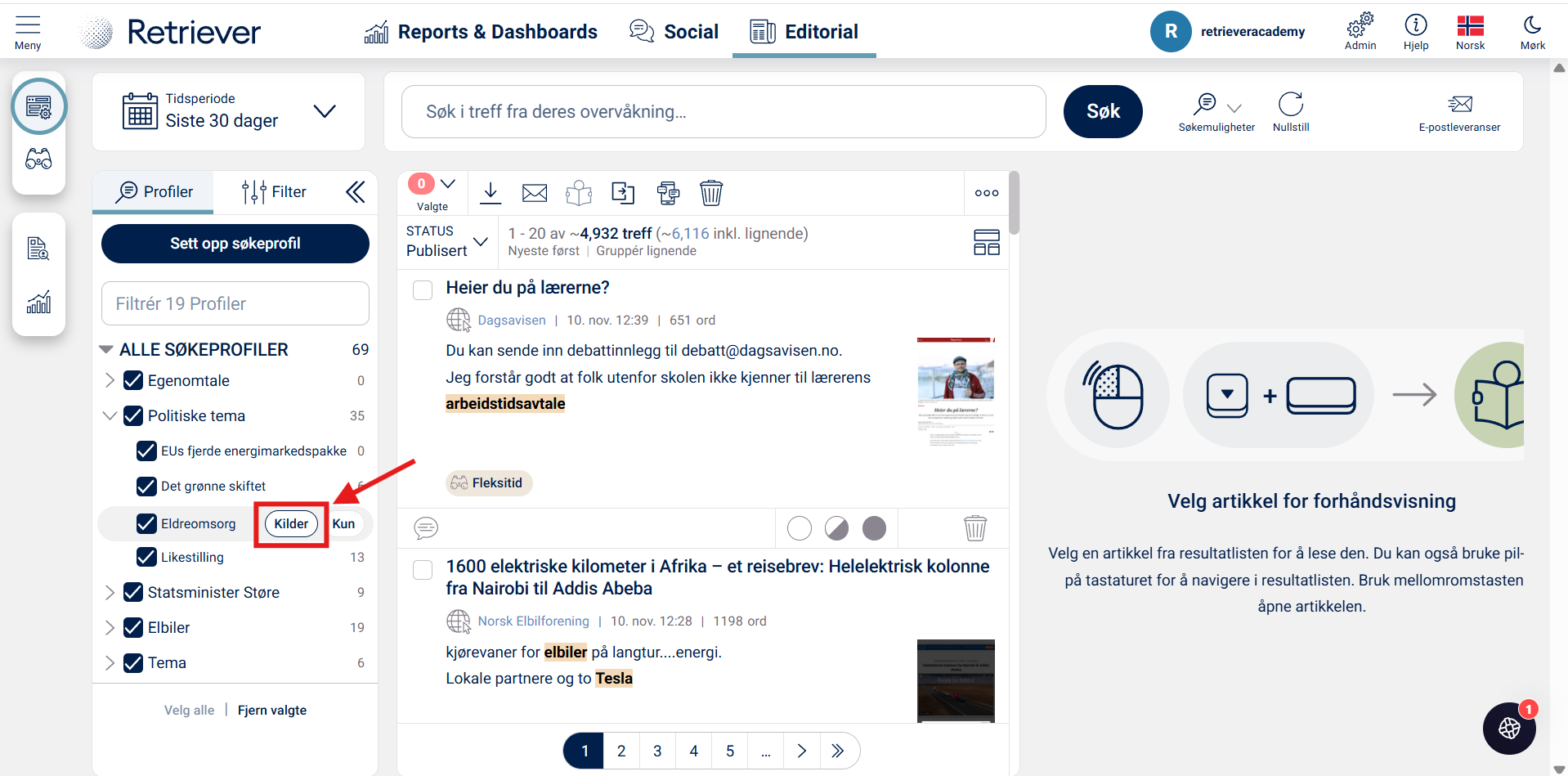Switch to the Profiler tab
The height and width of the screenshot is (776, 1568).
(154, 192)
